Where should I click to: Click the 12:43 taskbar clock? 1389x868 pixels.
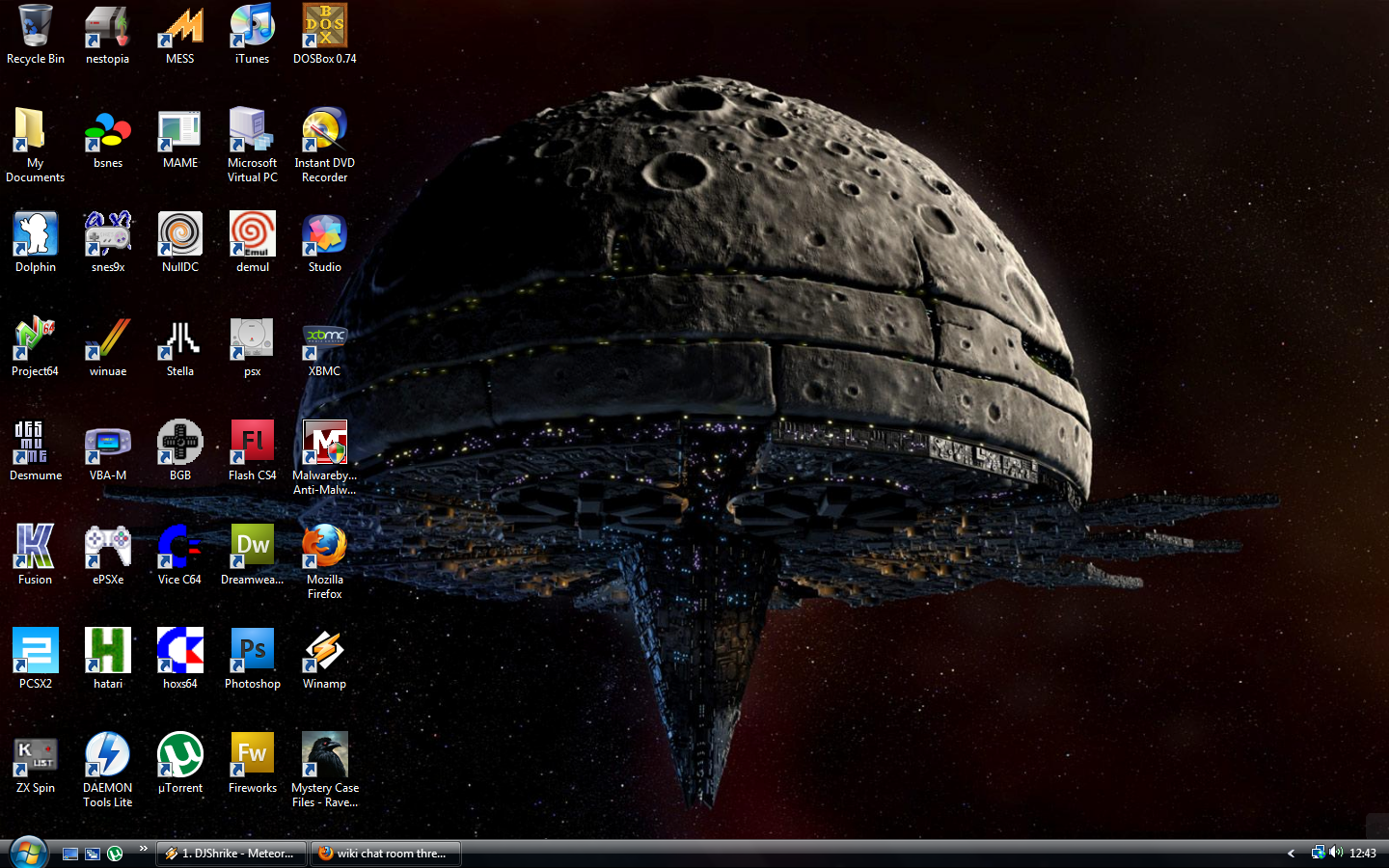pyautogui.click(x=1363, y=854)
